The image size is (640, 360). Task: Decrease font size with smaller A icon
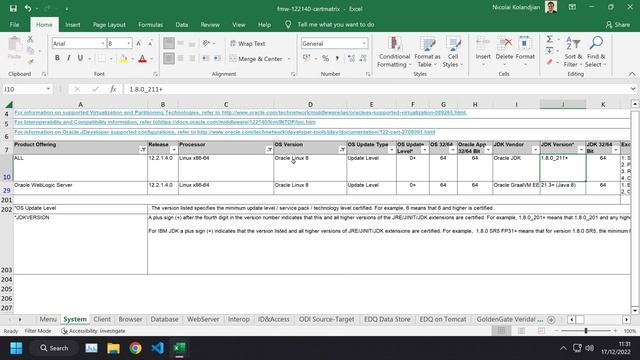click(150, 43)
